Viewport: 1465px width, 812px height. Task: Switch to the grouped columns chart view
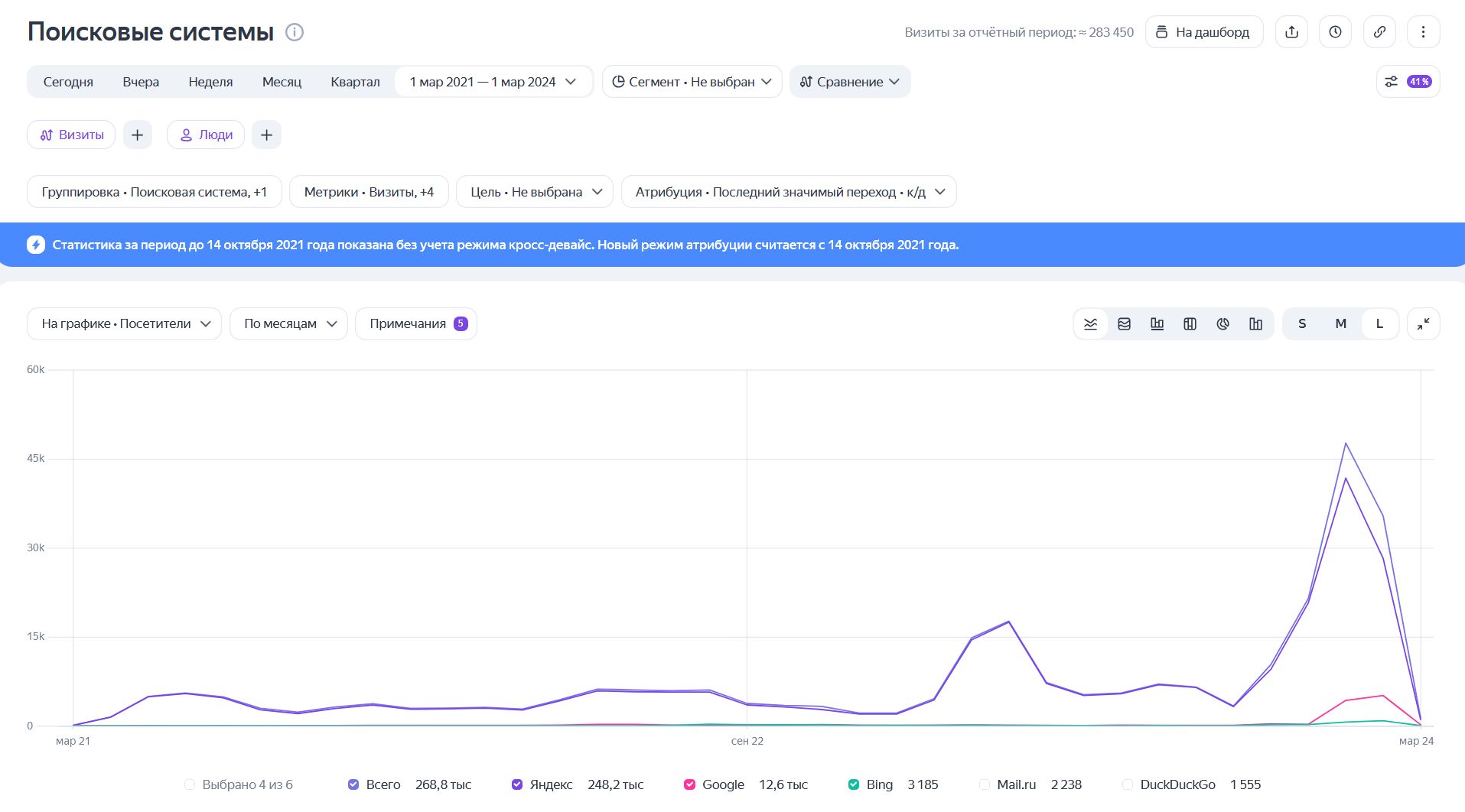pos(1255,324)
